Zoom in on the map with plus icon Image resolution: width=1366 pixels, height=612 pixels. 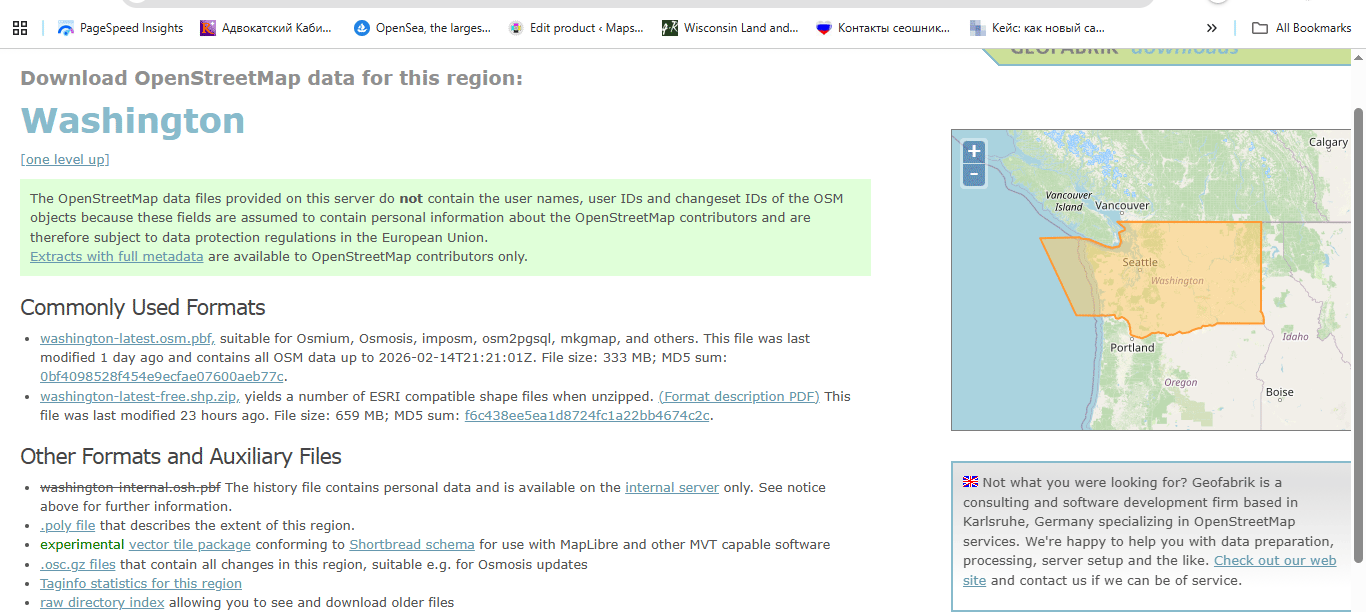972,151
